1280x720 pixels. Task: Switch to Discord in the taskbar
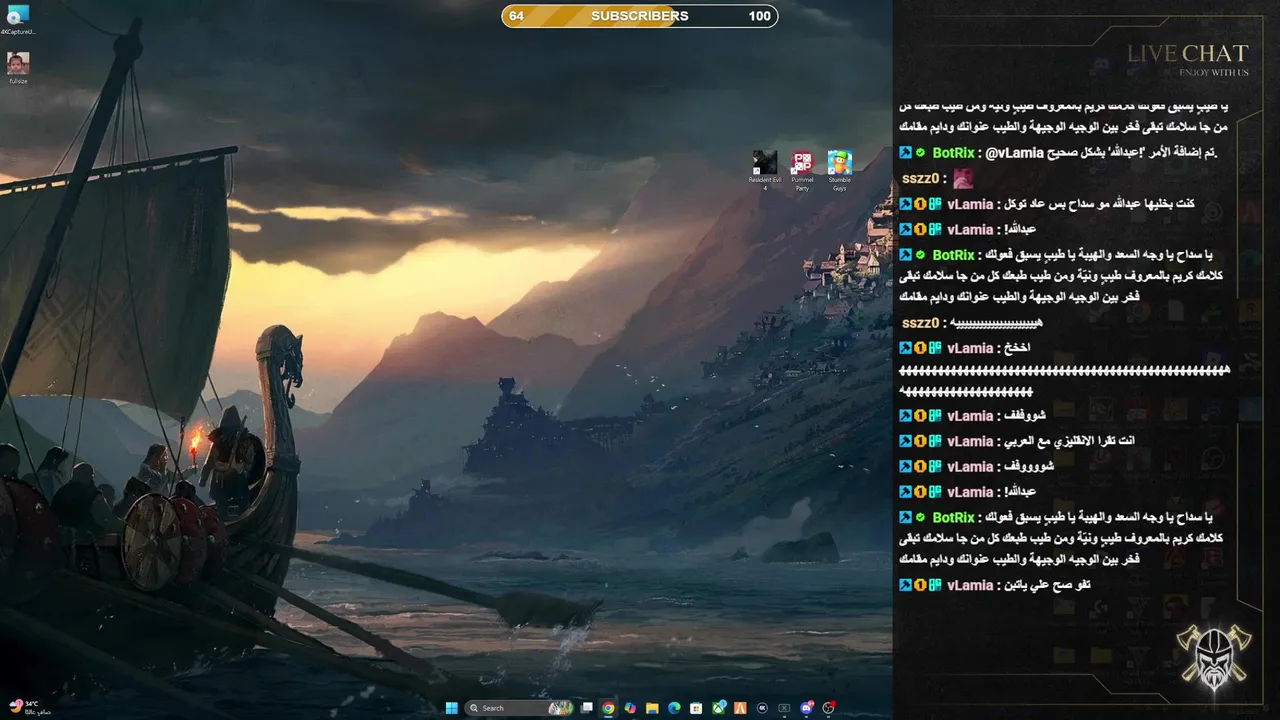click(x=807, y=708)
